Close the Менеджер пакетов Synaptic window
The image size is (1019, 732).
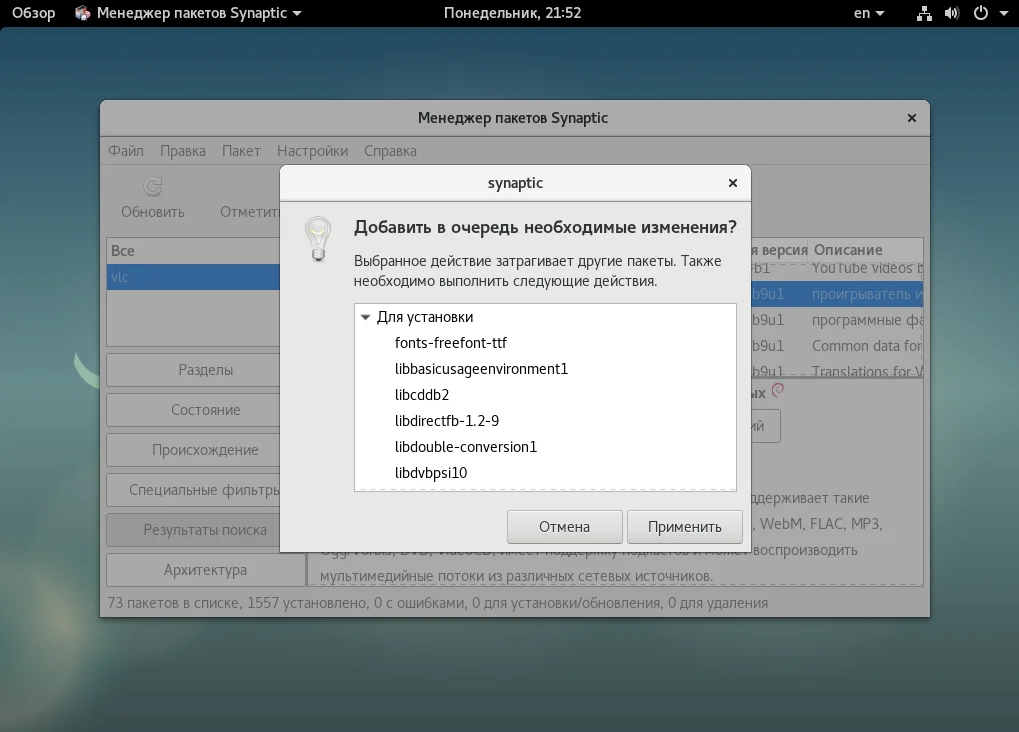(912, 118)
